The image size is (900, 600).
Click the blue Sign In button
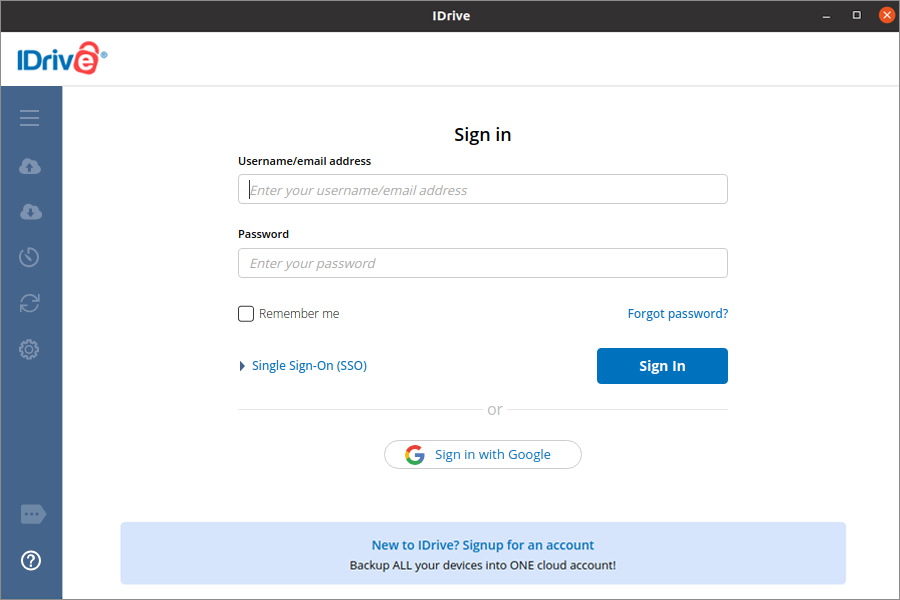pos(662,366)
